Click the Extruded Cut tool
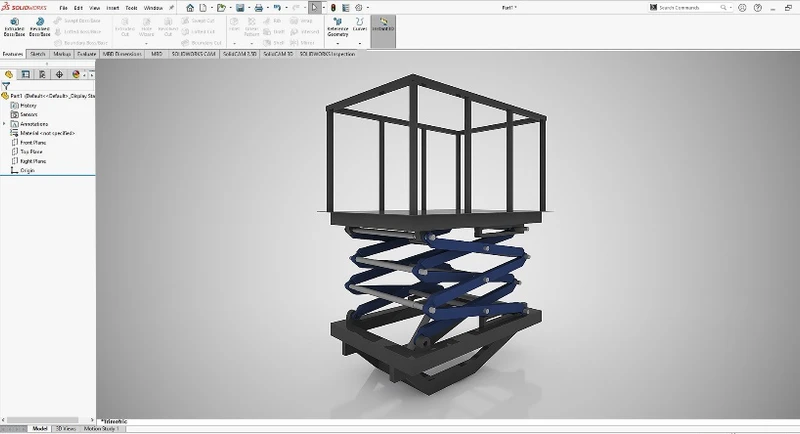 pos(125,27)
